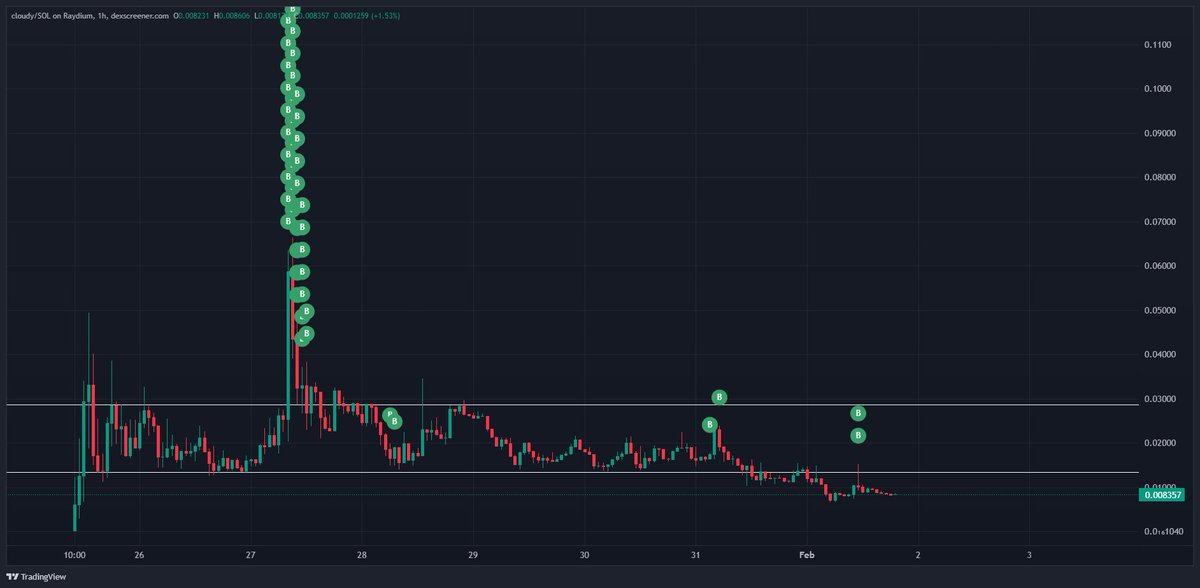Click the 31 date label on time axis
Viewport: 1200px width, 588px height.
pos(696,553)
